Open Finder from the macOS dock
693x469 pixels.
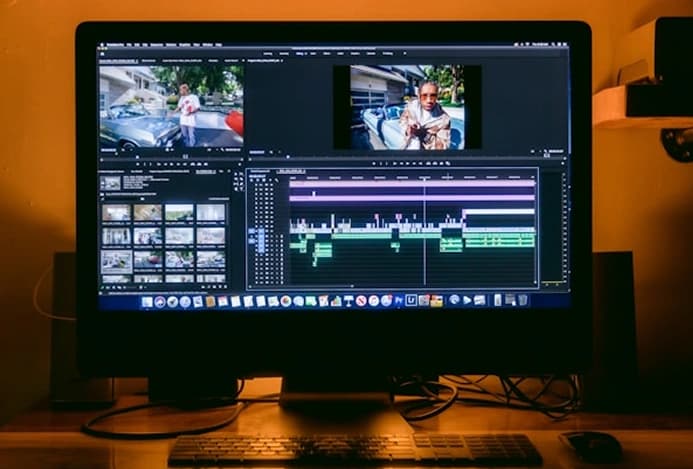point(147,301)
